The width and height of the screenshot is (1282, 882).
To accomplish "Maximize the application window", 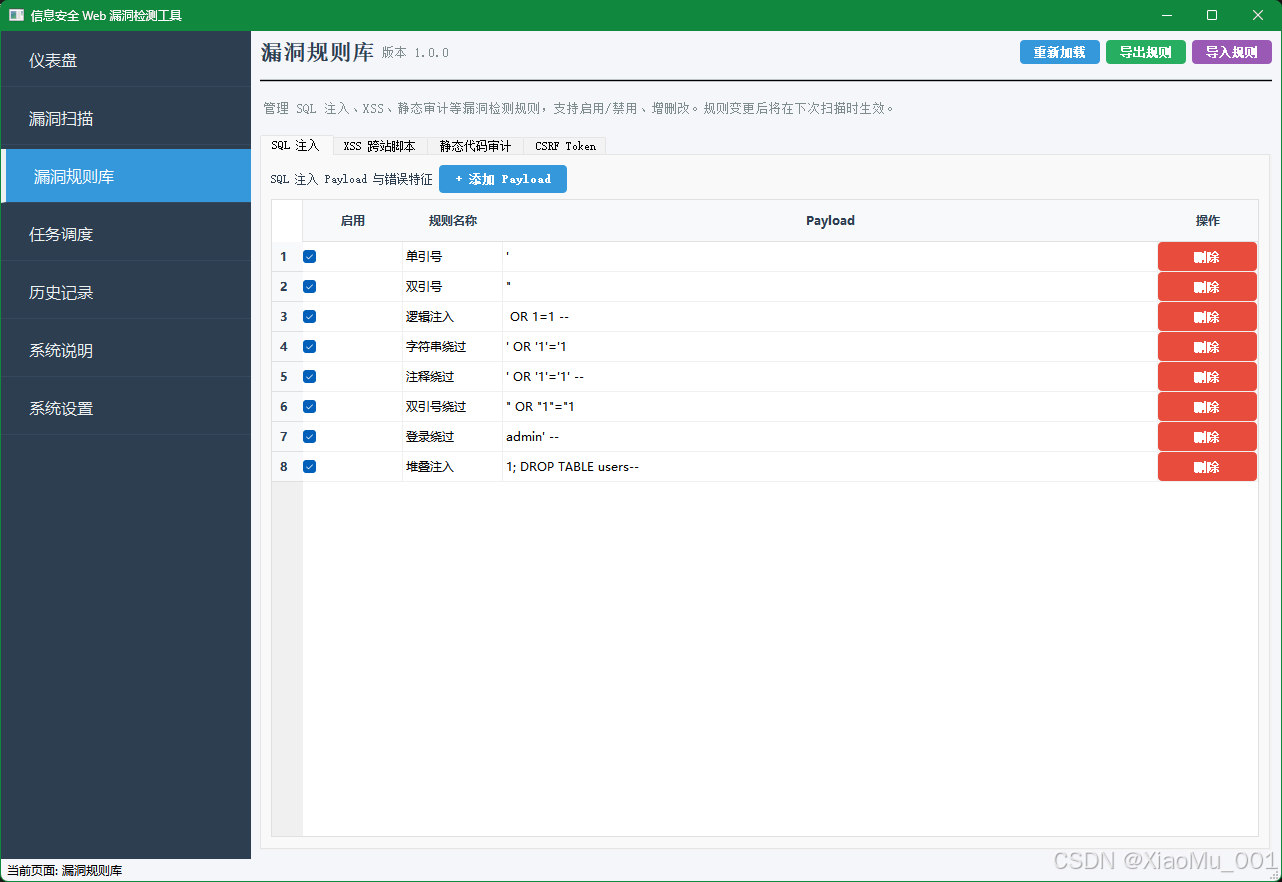I will click(1212, 15).
